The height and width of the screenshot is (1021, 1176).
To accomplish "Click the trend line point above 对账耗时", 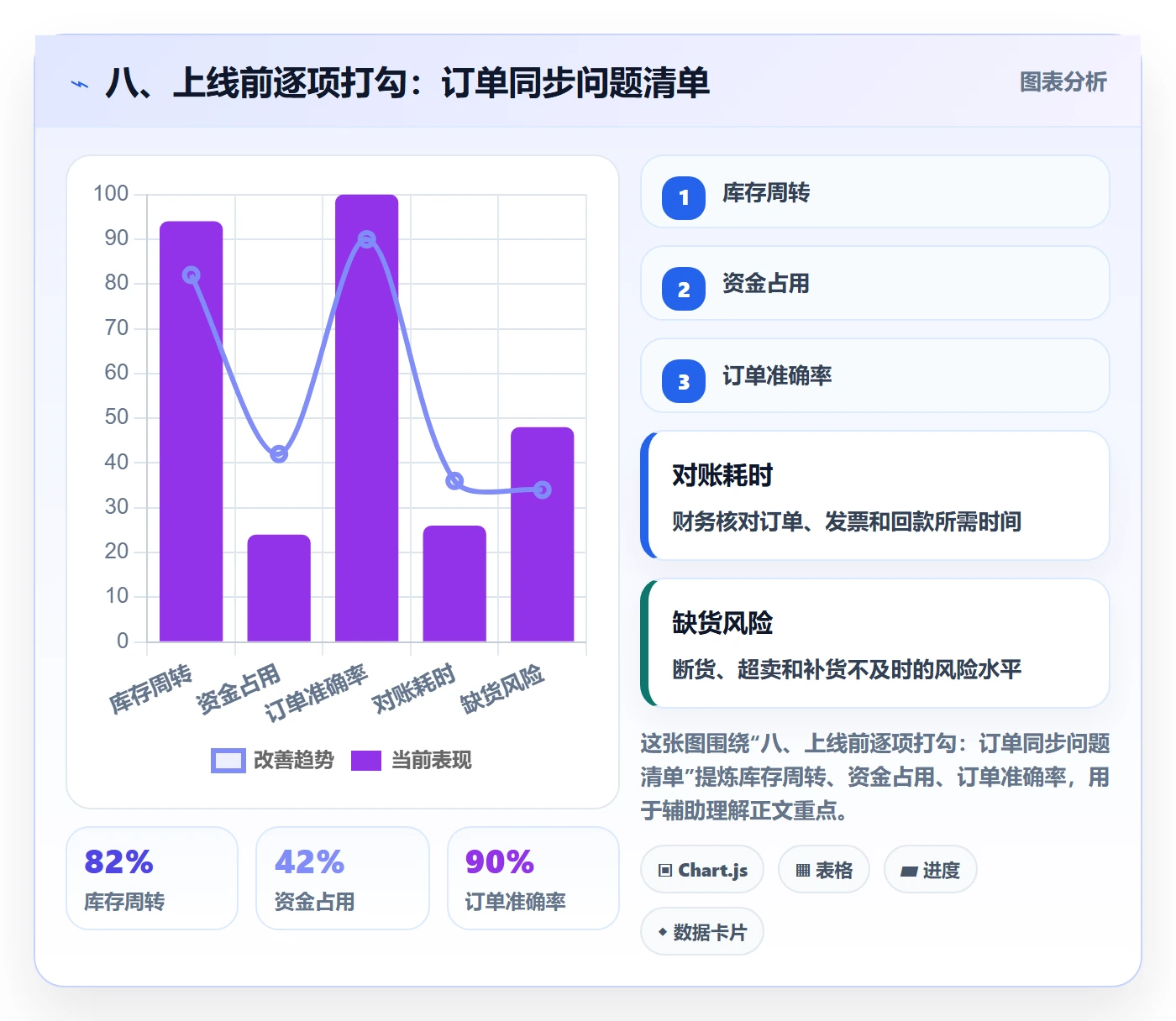I will [x=454, y=481].
